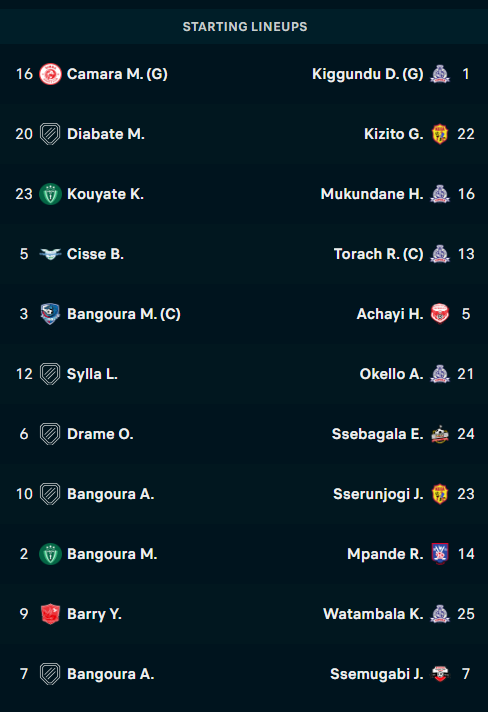Select player Sylla L. in lineup
The height and width of the screenshot is (712, 488).
click(x=92, y=374)
